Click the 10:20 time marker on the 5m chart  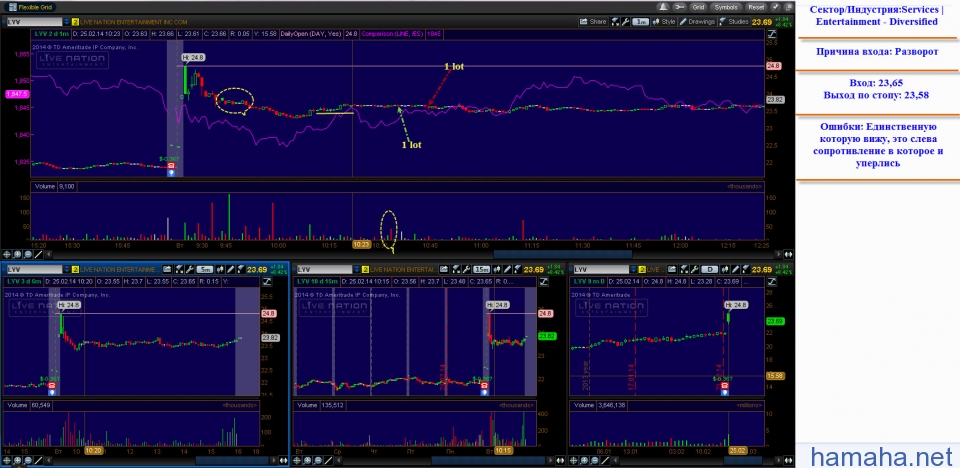(93, 450)
